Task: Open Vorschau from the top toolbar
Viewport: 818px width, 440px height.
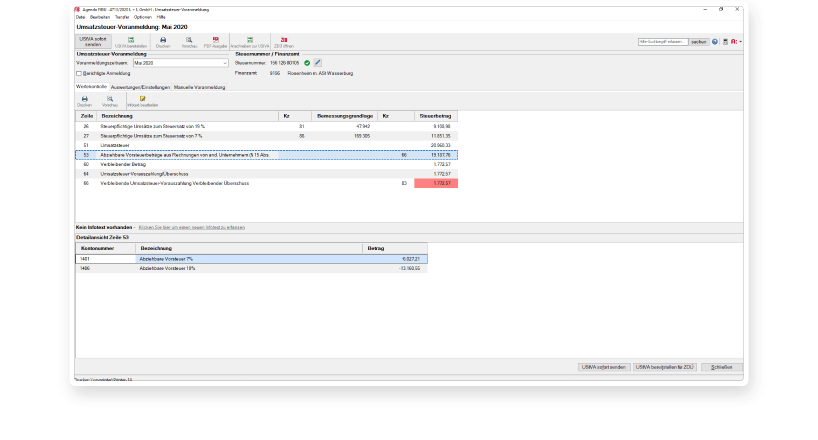Action: [x=188, y=41]
